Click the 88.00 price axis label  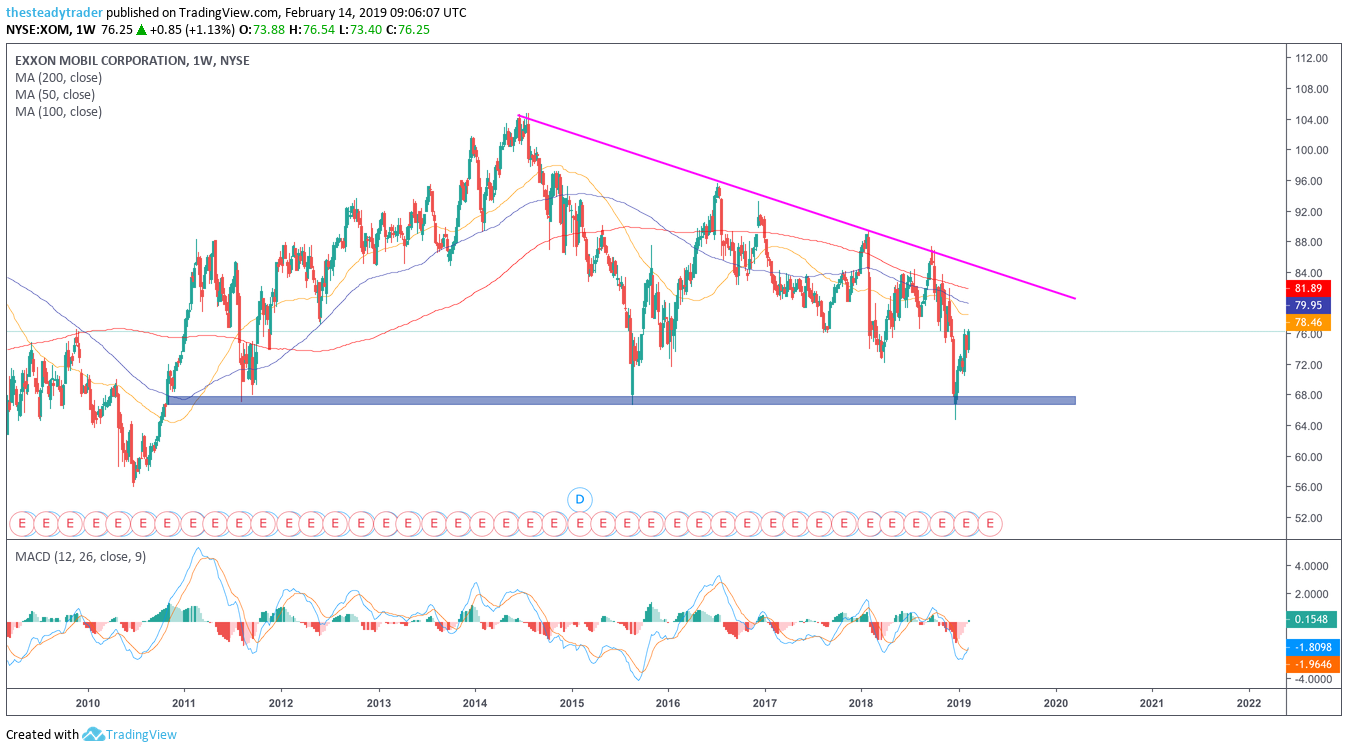(1309, 242)
